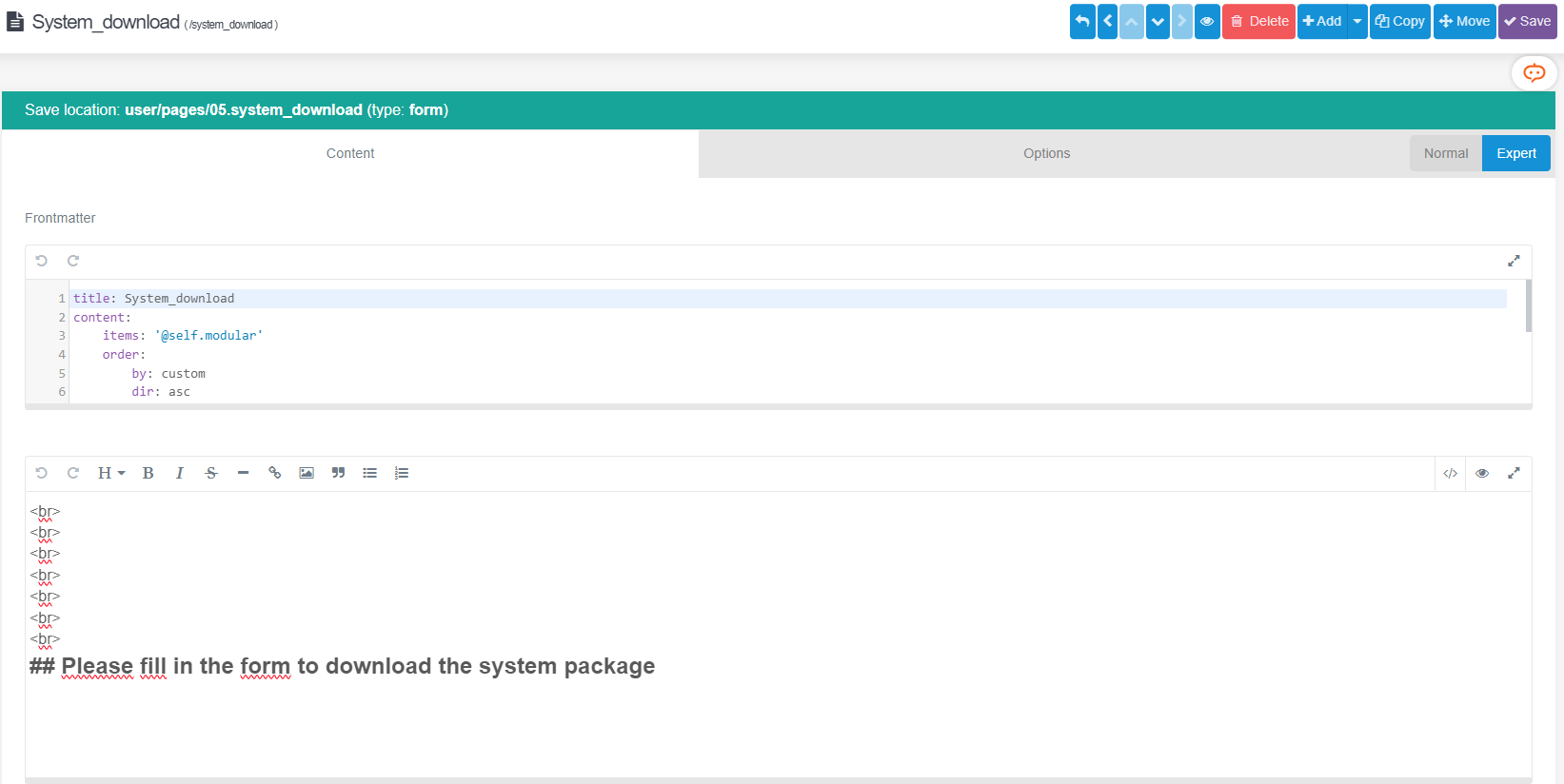Switch to the Options tab
This screenshot has height=784, width=1564.
tap(1046, 153)
